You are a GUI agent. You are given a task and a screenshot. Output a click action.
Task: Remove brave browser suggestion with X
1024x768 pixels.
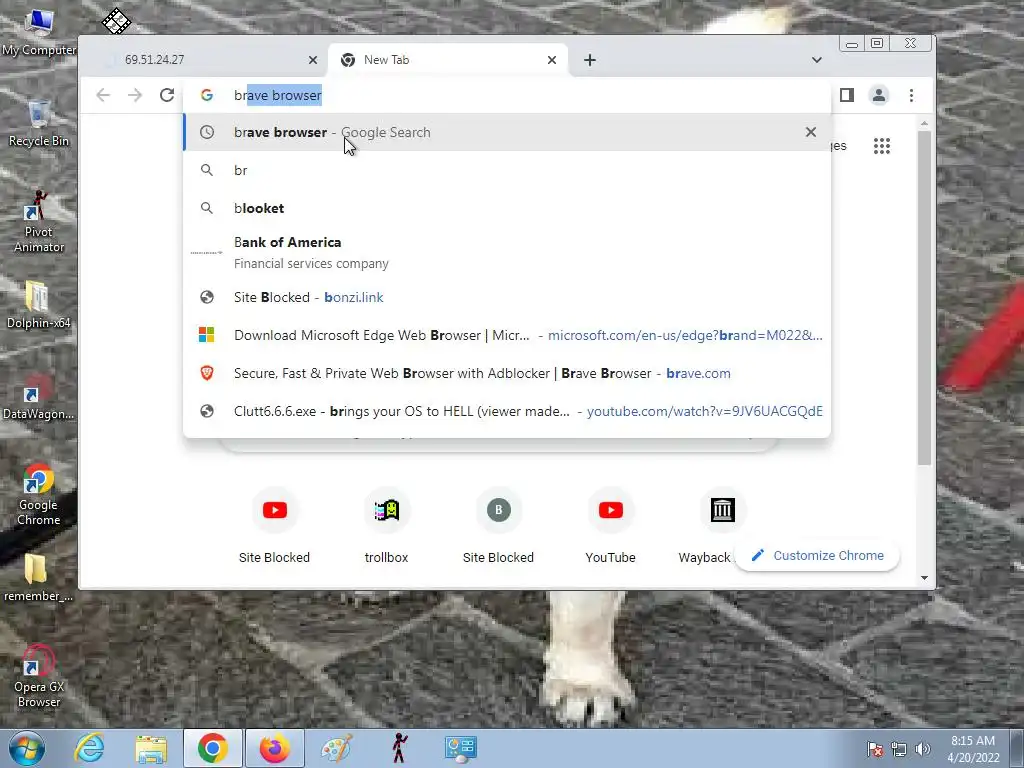point(810,132)
